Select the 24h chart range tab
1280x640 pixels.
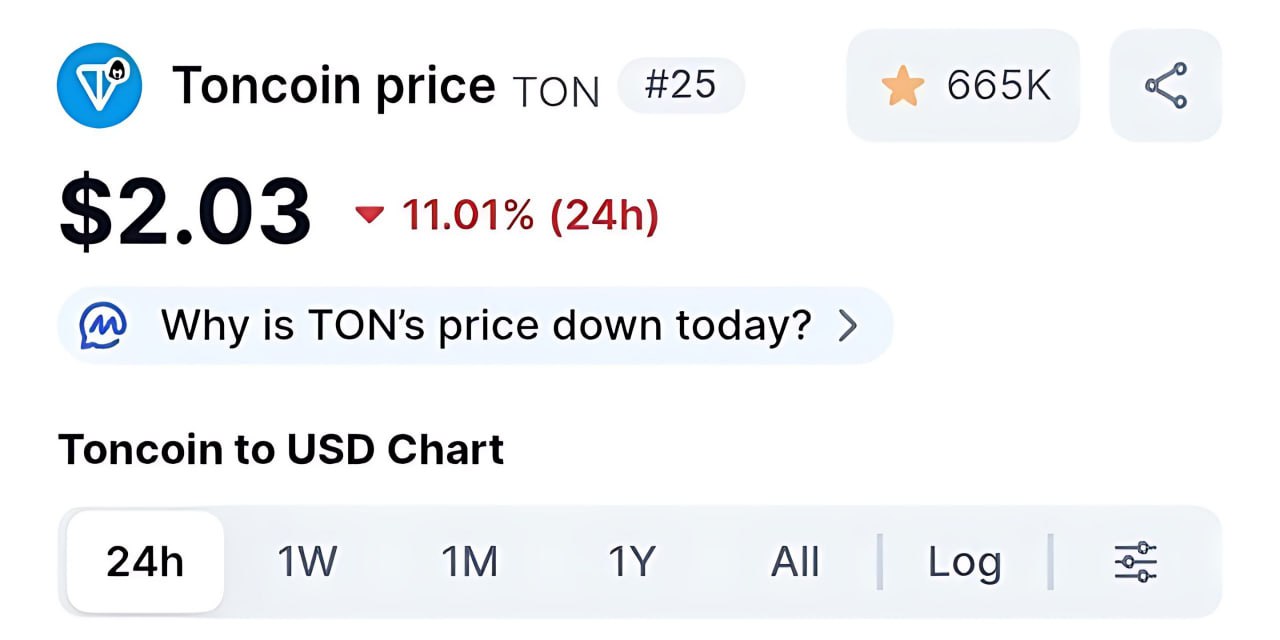pos(145,562)
